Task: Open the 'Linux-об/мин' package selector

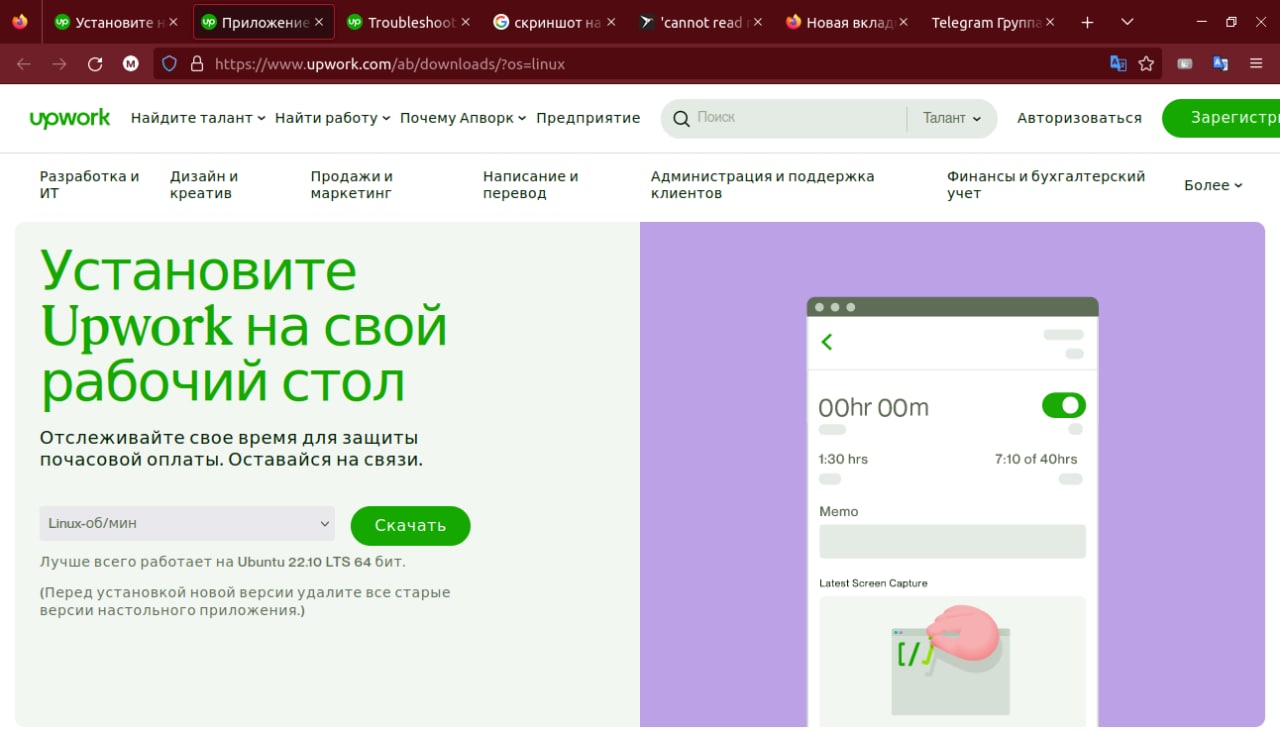Action: [x=187, y=523]
